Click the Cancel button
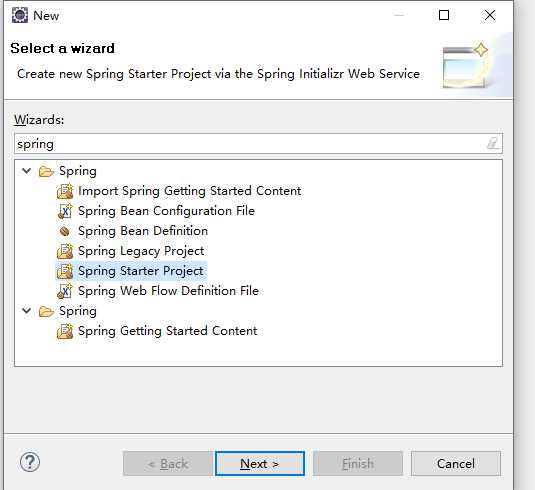The image size is (535, 490). click(x=456, y=463)
